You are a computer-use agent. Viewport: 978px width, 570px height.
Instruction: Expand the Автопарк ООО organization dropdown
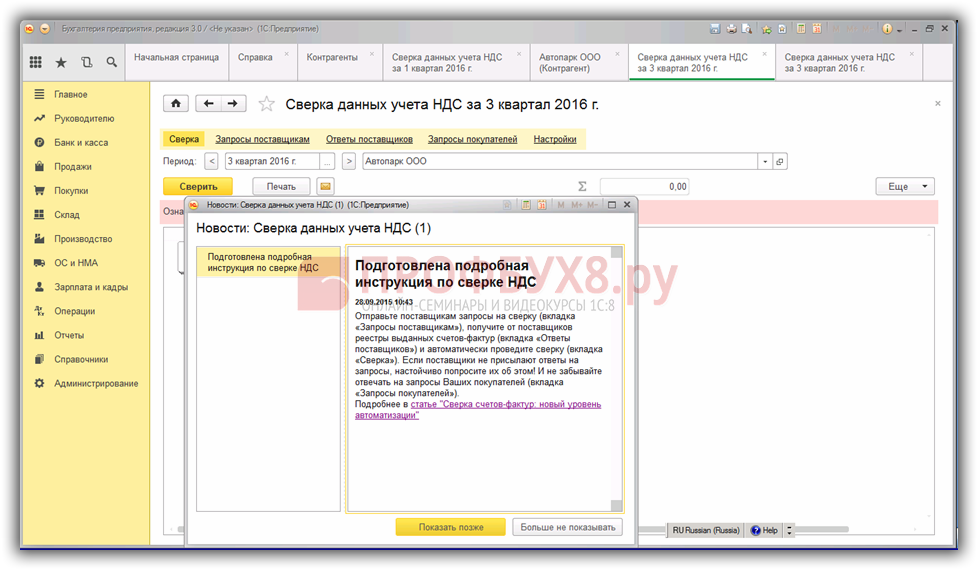(765, 161)
